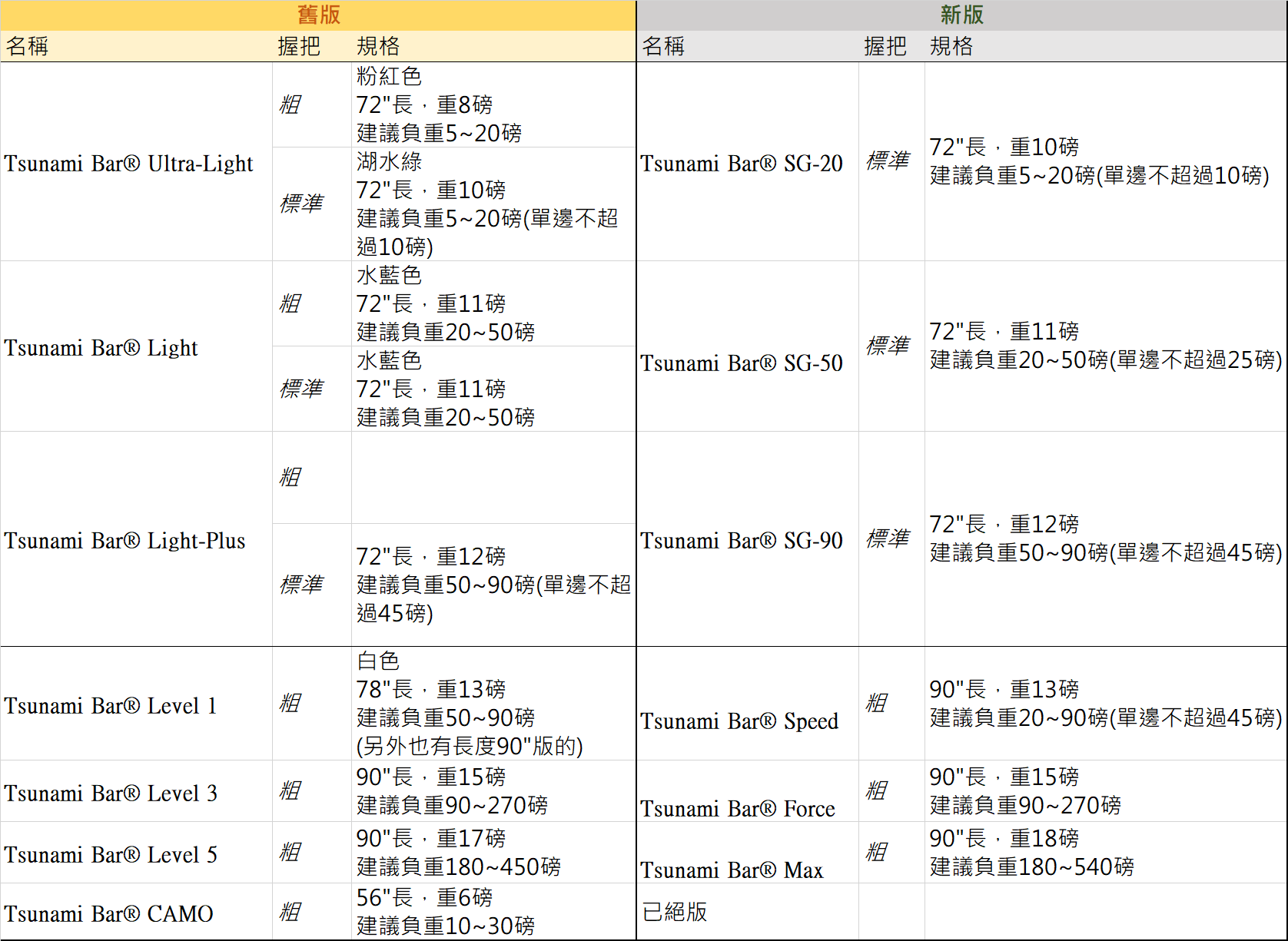Screen dimensions: 1288x941
Task: Select the Tsunami Bar® Speed cell
Action: point(748,704)
